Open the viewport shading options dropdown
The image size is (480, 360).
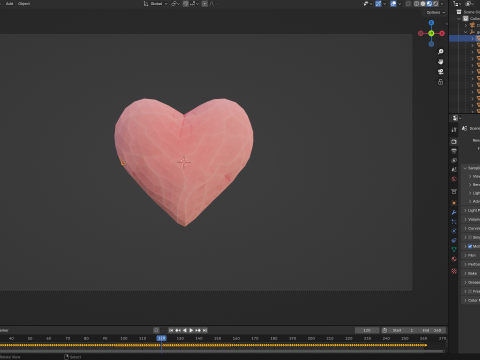tap(442, 4)
